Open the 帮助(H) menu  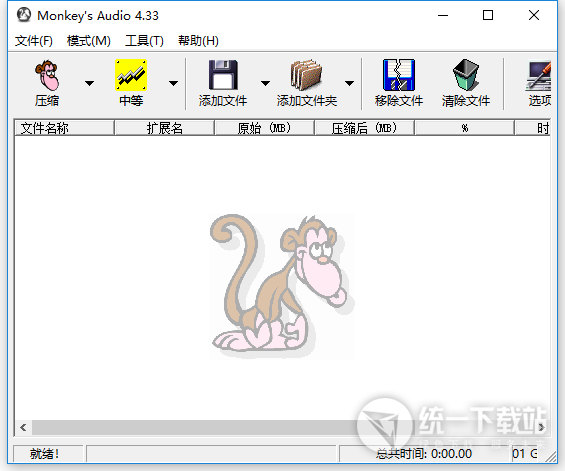tap(198, 41)
